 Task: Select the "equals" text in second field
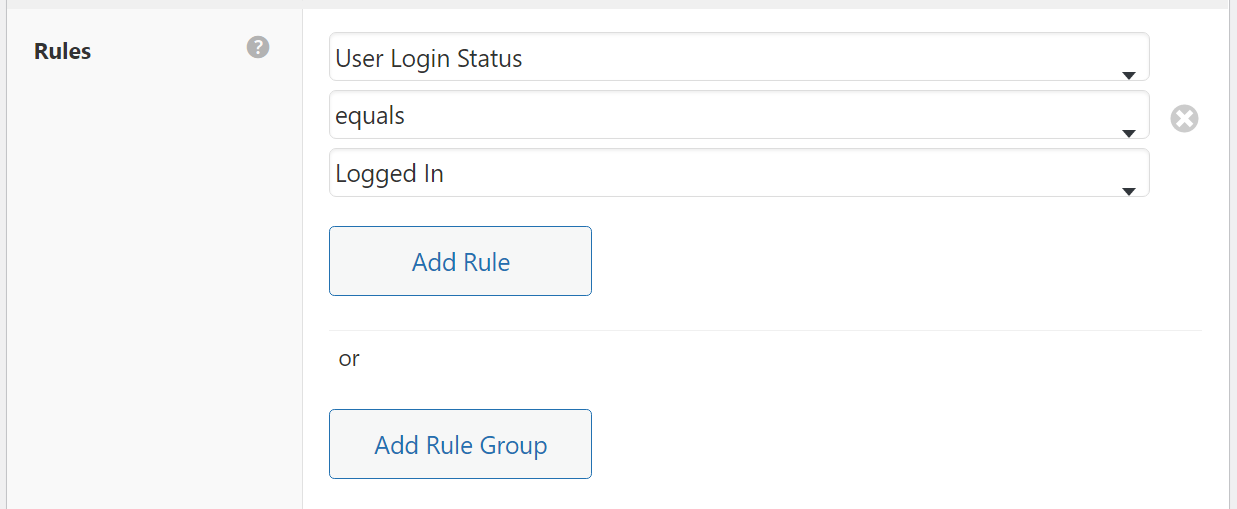pos(370,116)
